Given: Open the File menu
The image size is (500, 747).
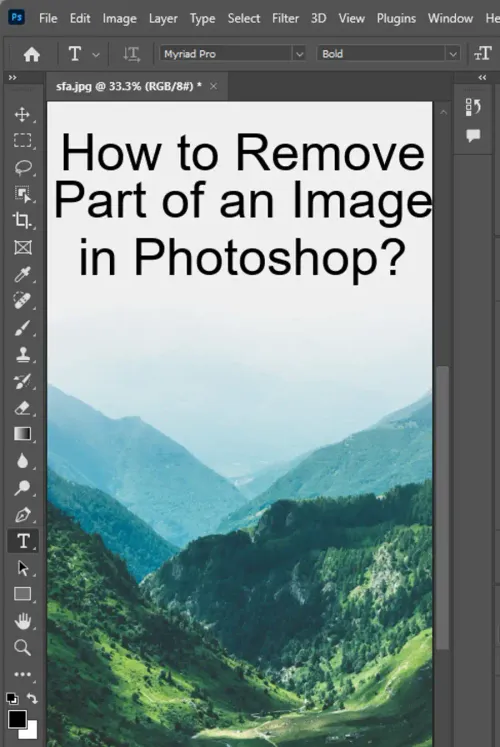Looking at the screenshot, I should (48, 18).
